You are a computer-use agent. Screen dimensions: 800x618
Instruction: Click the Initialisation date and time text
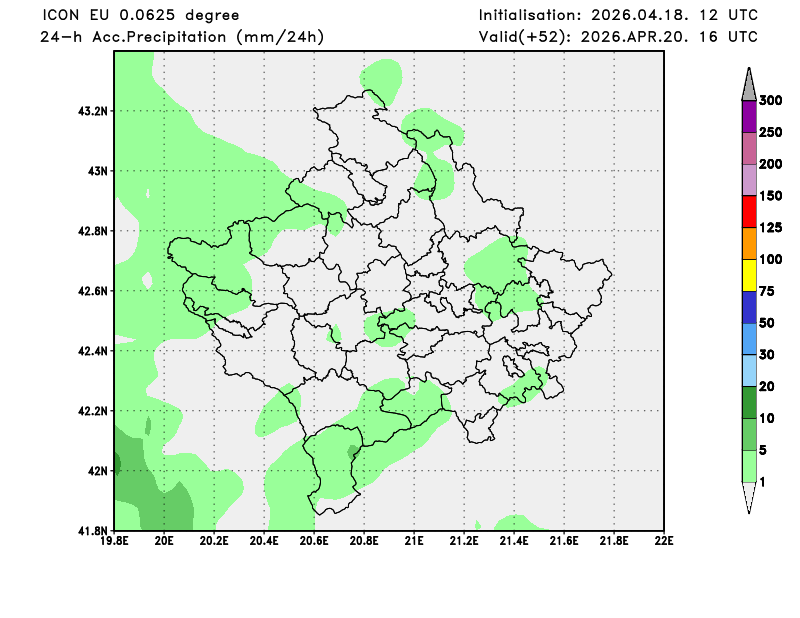tap(618, 15)
